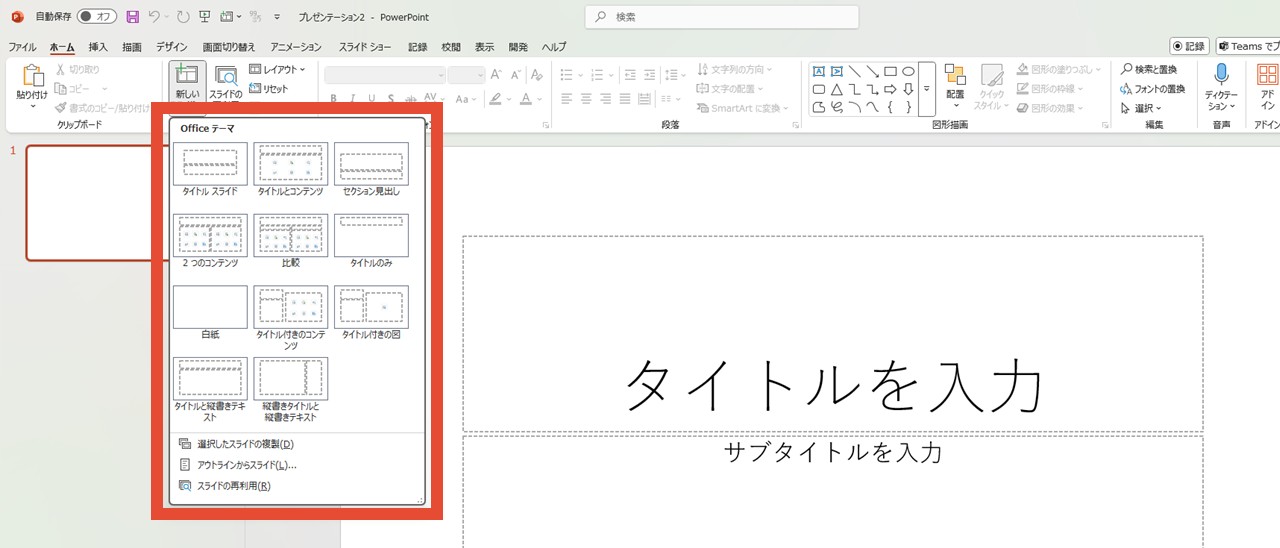Viewport: 1280px width, 548px height.
Task: Open the 段落 dialog launcher
Action: coord(795,125)
